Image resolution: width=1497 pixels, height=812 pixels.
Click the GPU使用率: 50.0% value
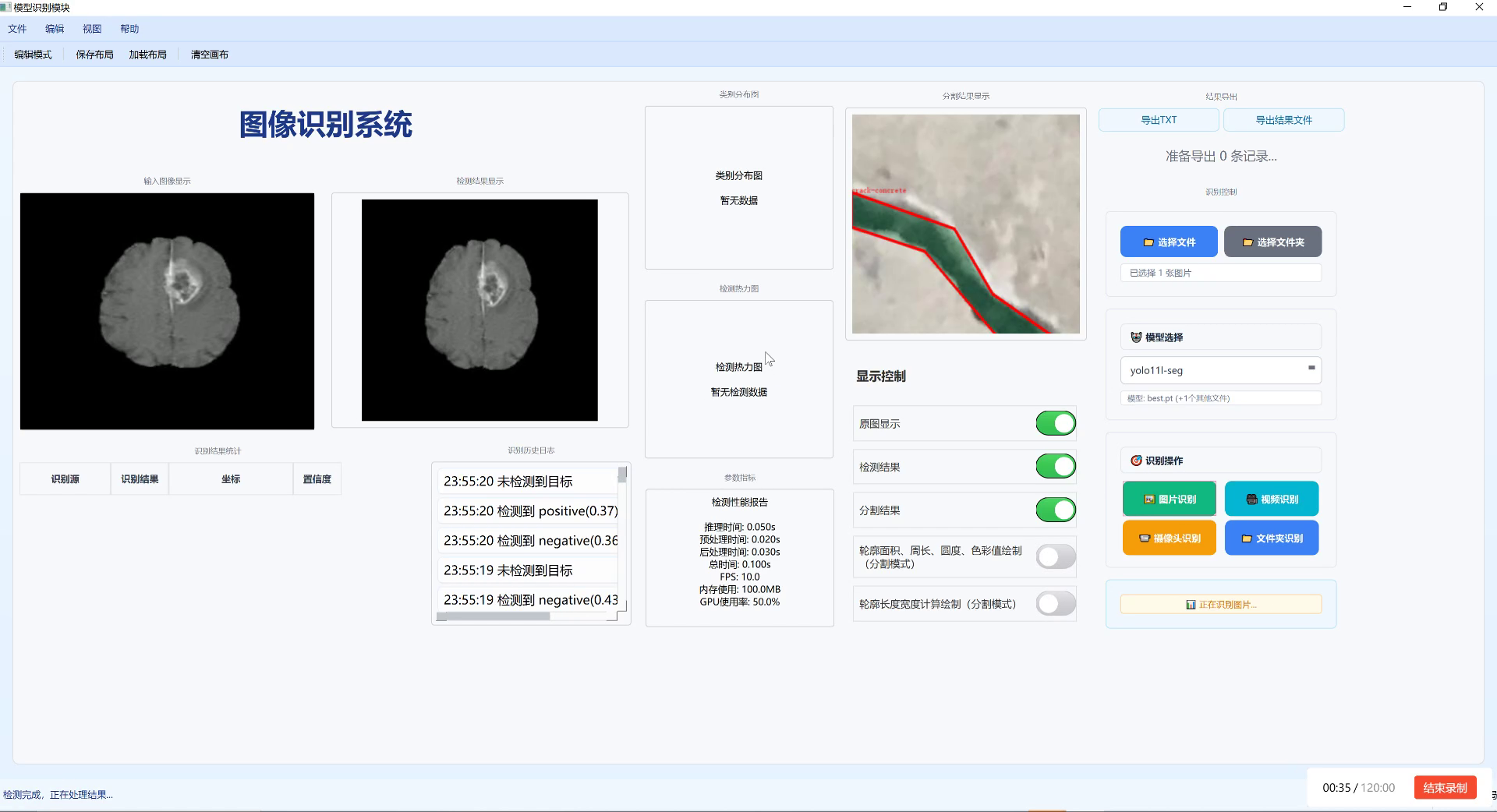(739, 602)
